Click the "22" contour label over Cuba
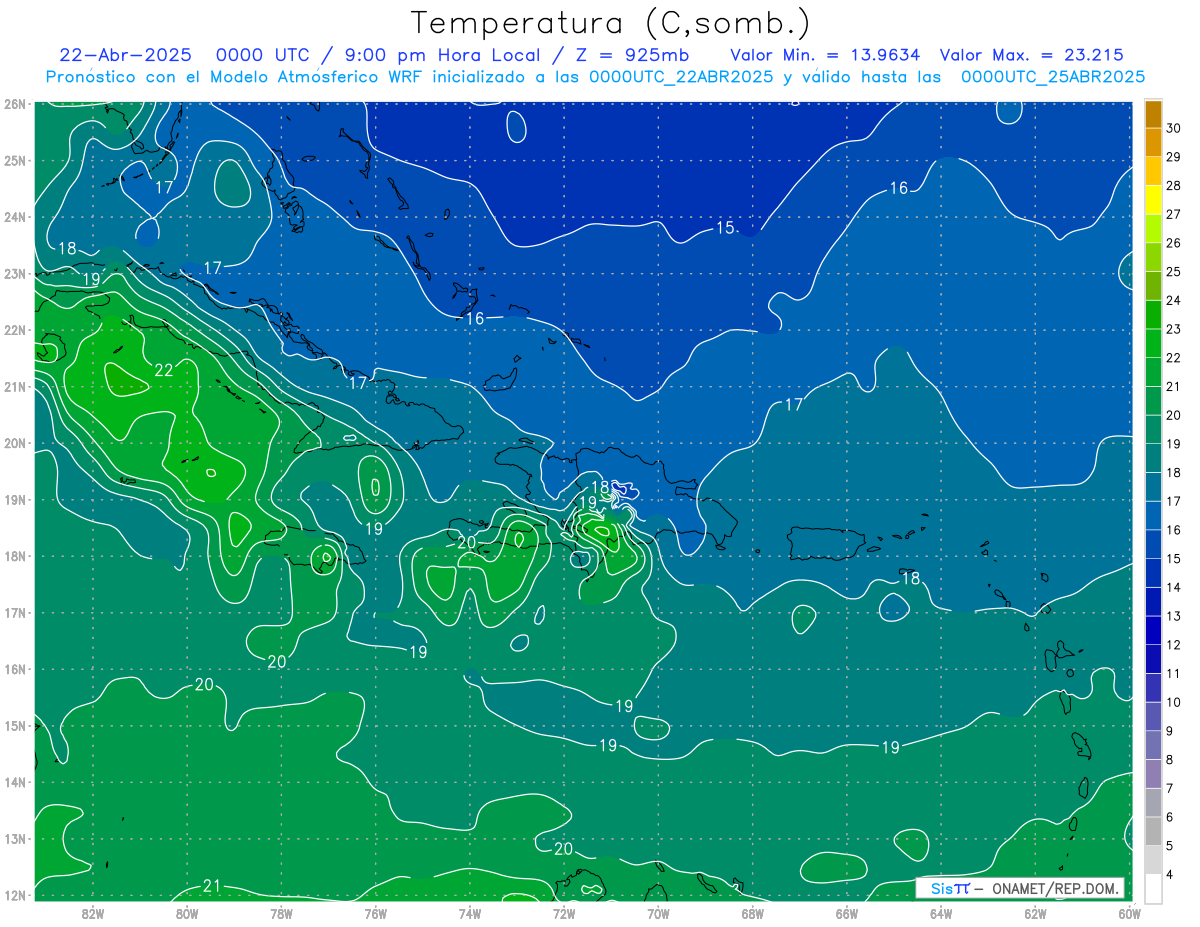The width and height of the screenshot is (1200, 927). pos(164,370)
